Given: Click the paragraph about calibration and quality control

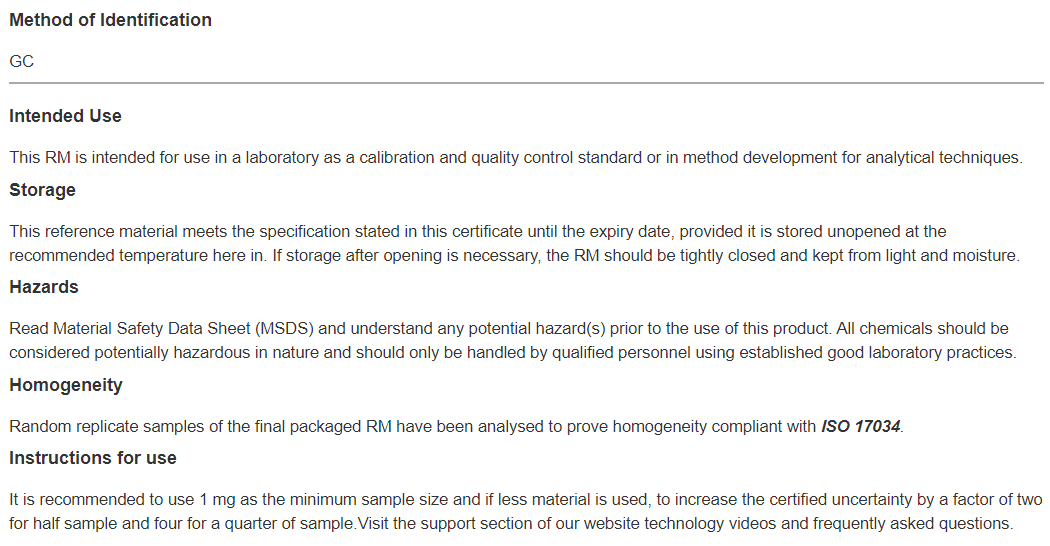Looking at the screenshot, I should click(516, 157).
